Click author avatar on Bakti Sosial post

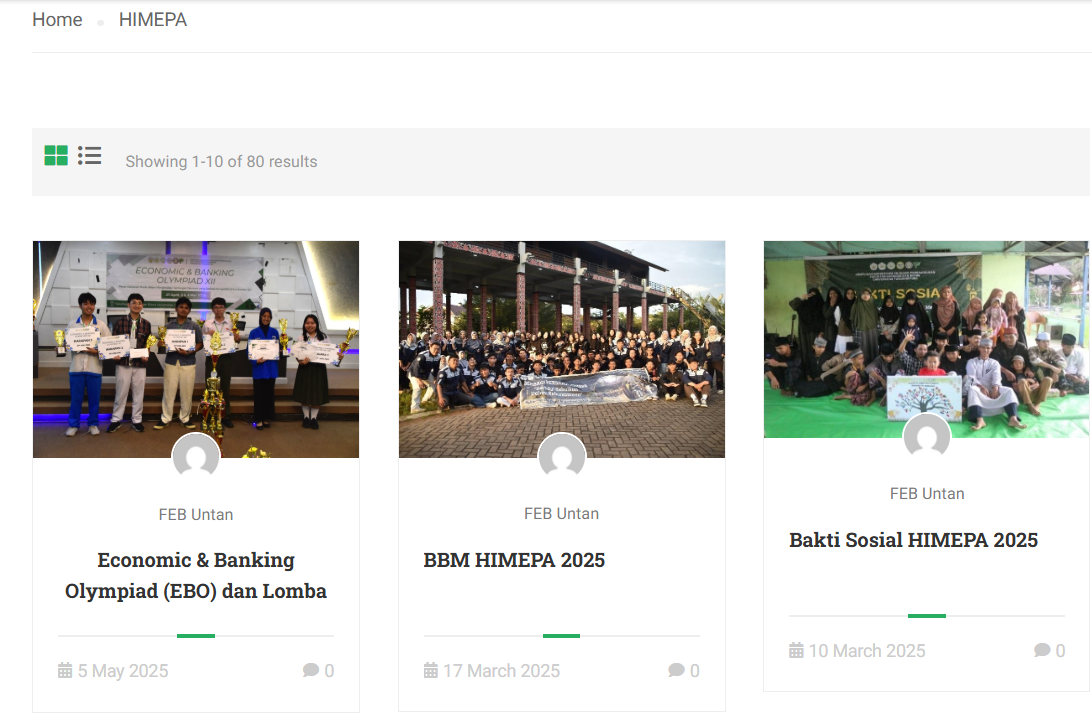[x=927, y=437]
